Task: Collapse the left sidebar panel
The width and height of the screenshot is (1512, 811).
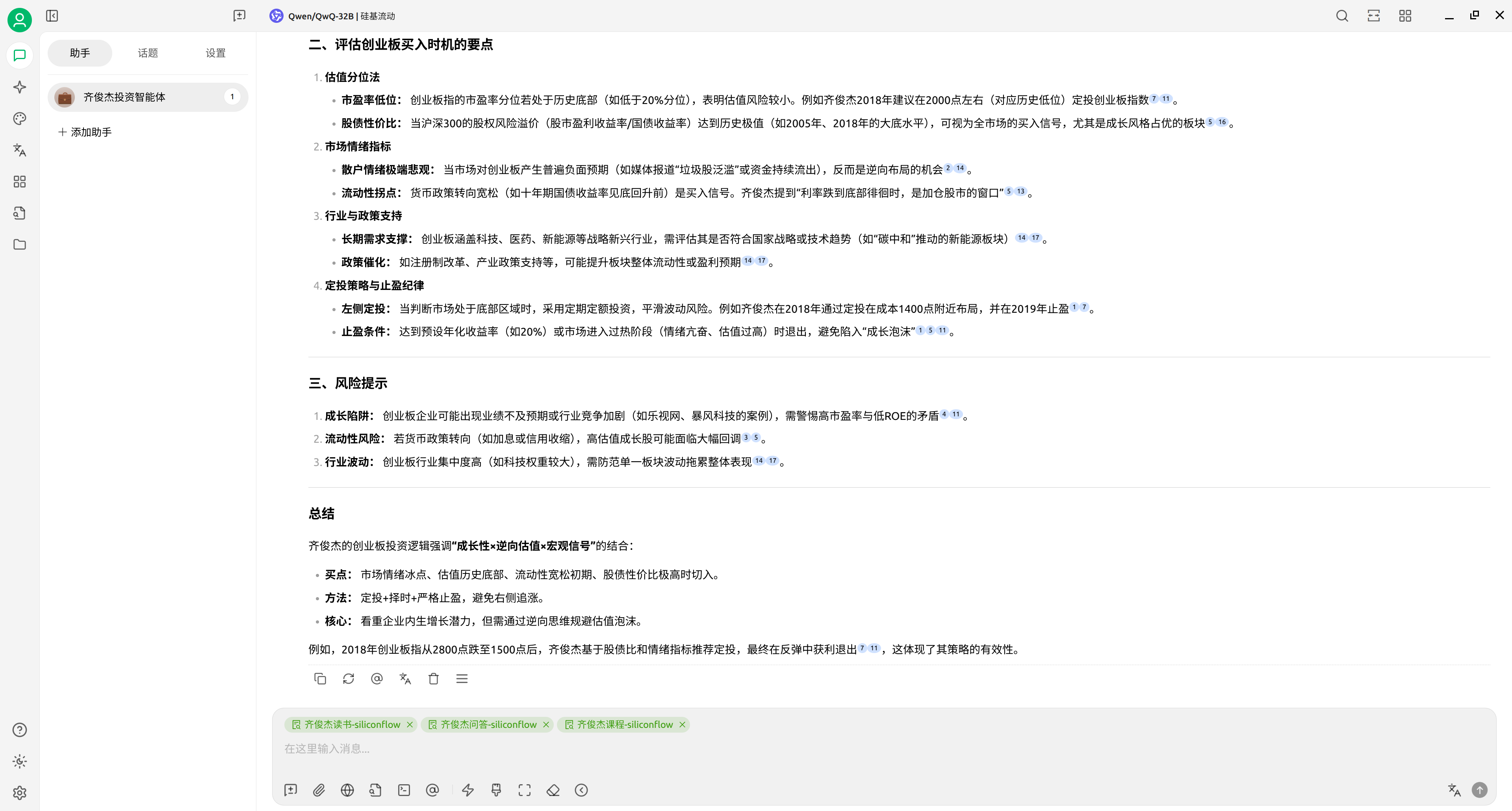Action: click(52, 16)
